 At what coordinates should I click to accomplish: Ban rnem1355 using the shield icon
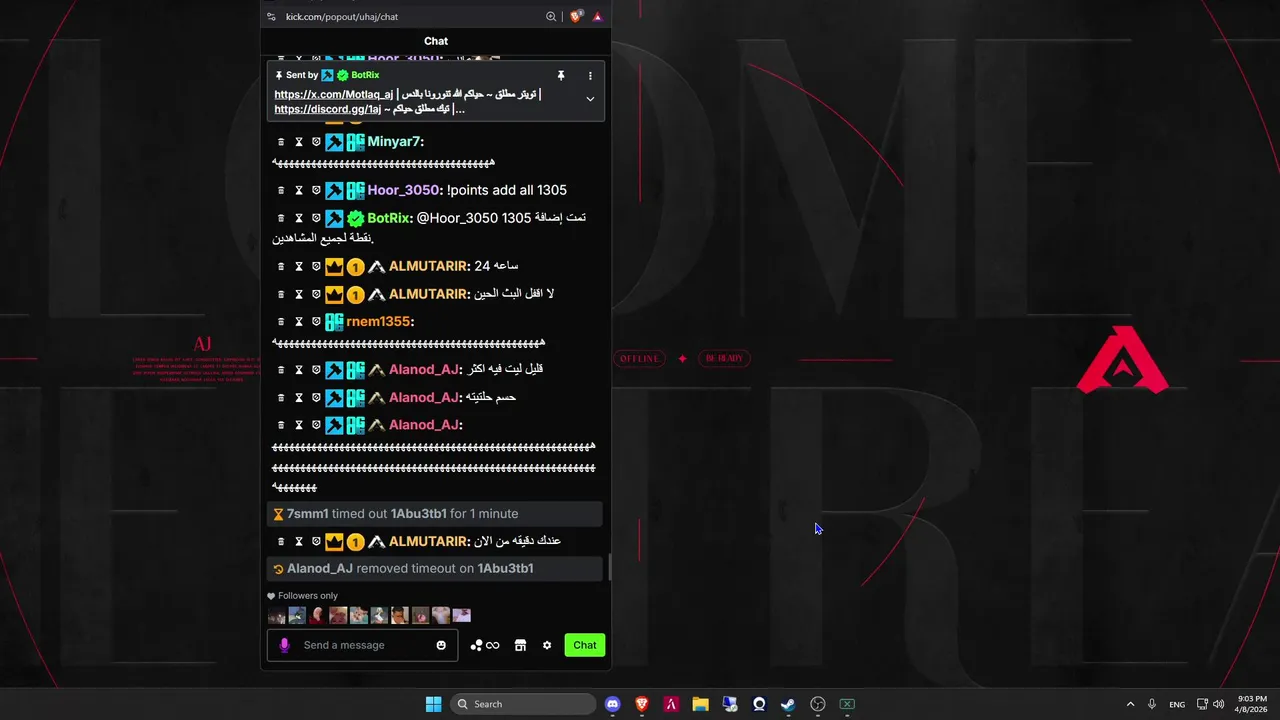click(316, 322)
